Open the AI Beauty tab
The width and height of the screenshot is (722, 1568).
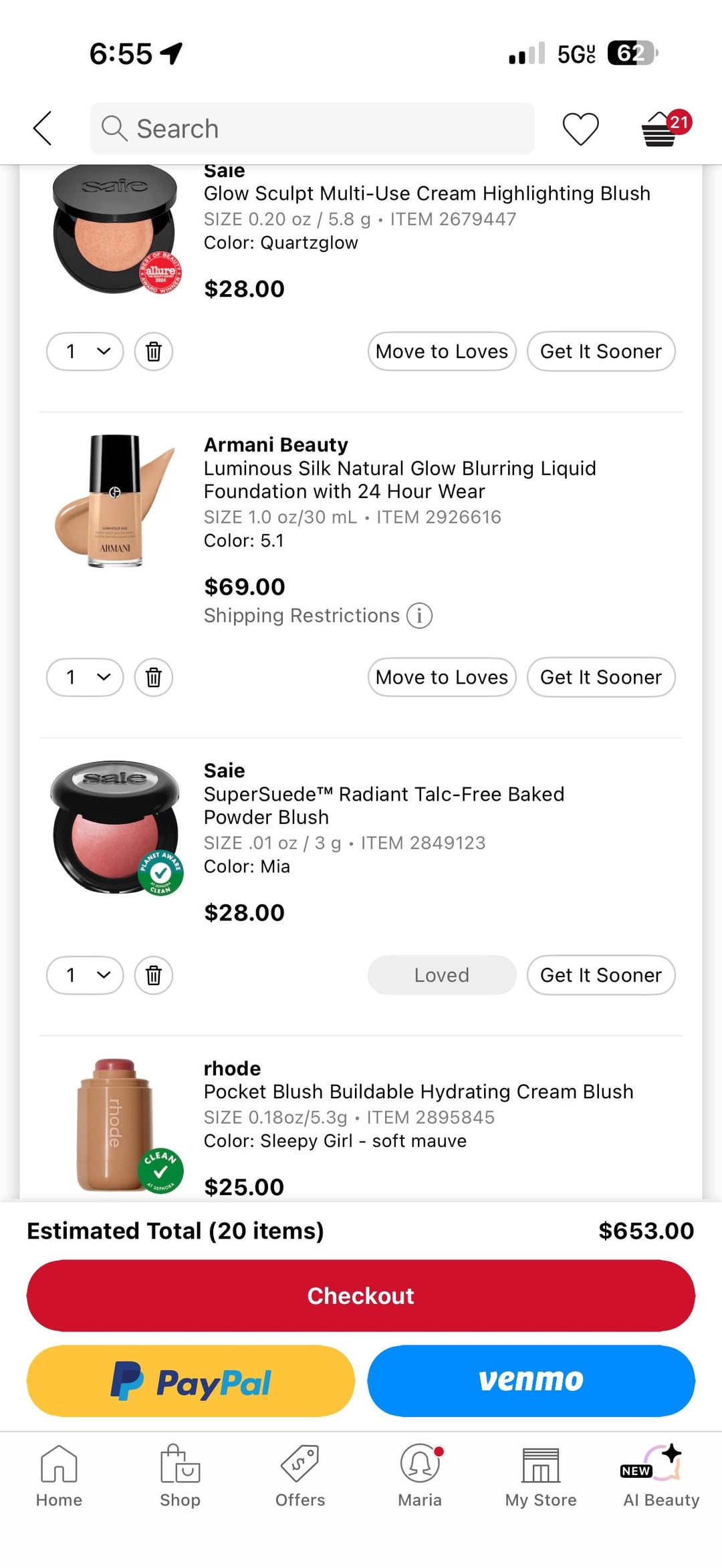[x=661, y=1476]
